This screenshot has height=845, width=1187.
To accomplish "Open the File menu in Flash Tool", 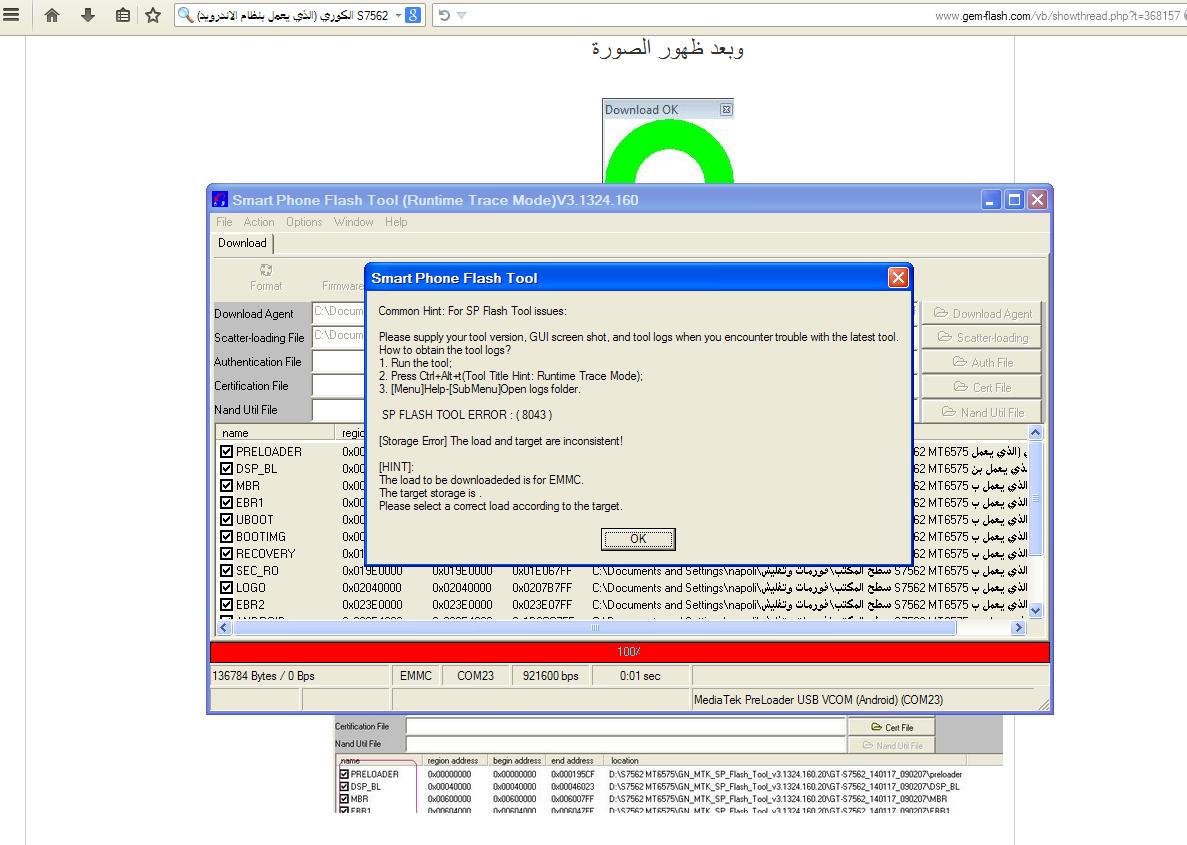I will click(224, 222).
